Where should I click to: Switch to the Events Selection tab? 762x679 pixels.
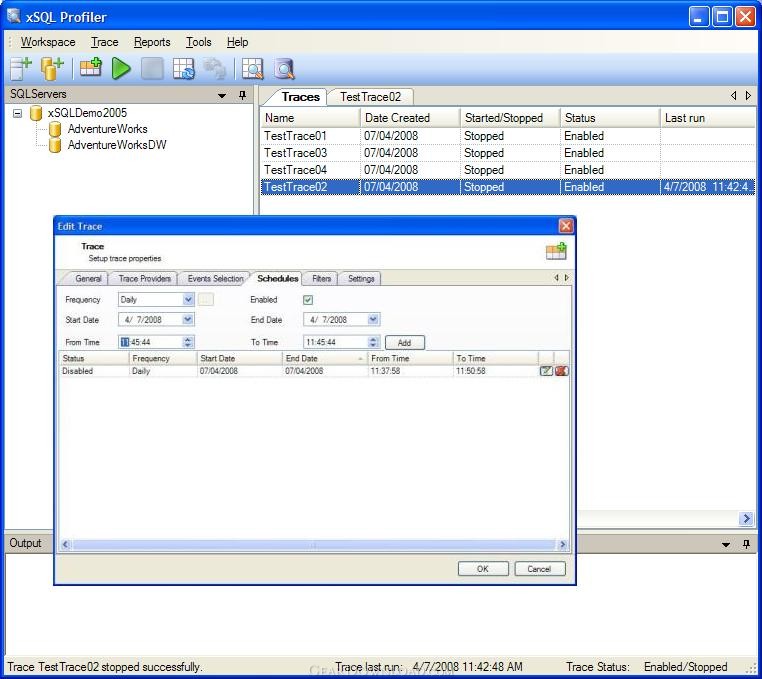(x=215, y=279)
